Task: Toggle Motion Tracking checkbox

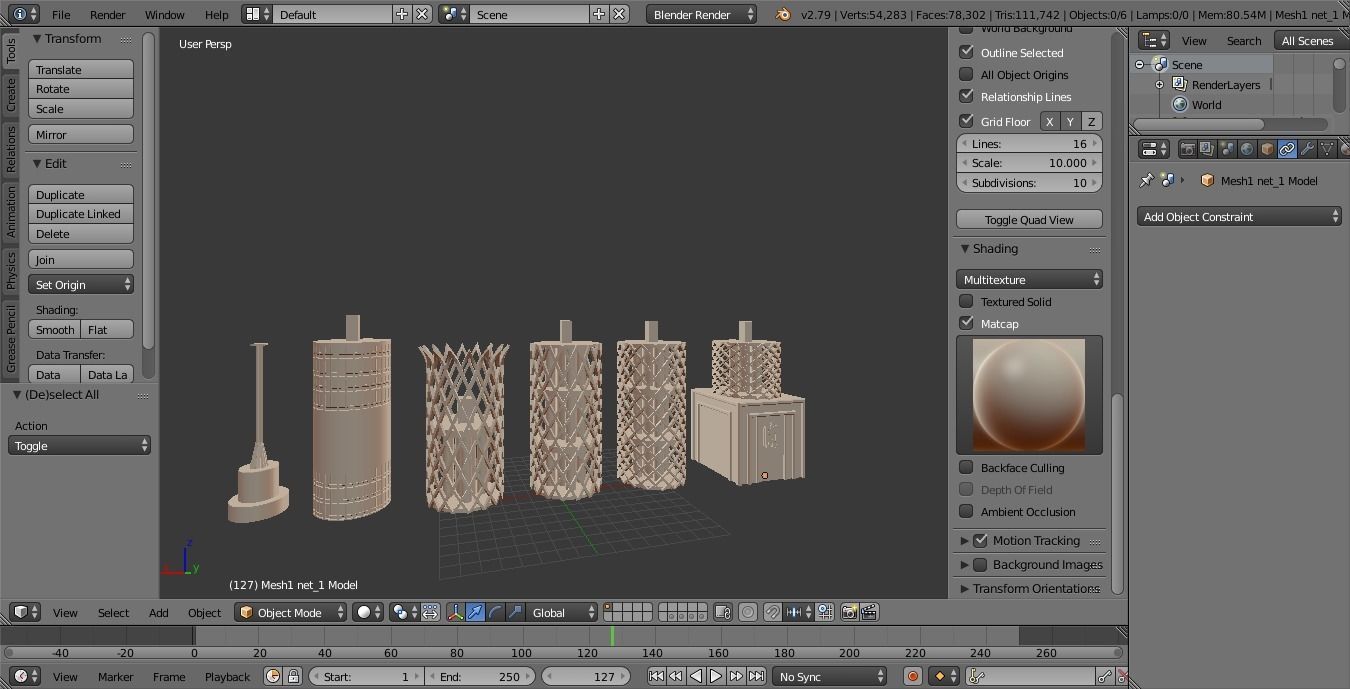Action: [980, 540]
